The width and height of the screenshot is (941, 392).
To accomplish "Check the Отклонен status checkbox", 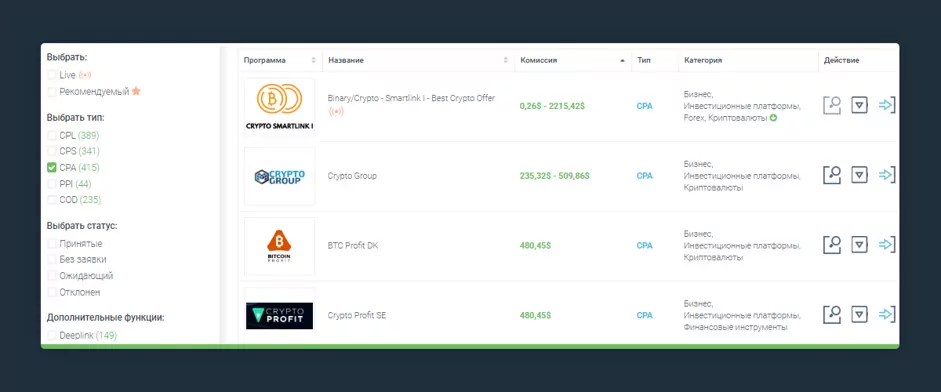I will point(52,292).
